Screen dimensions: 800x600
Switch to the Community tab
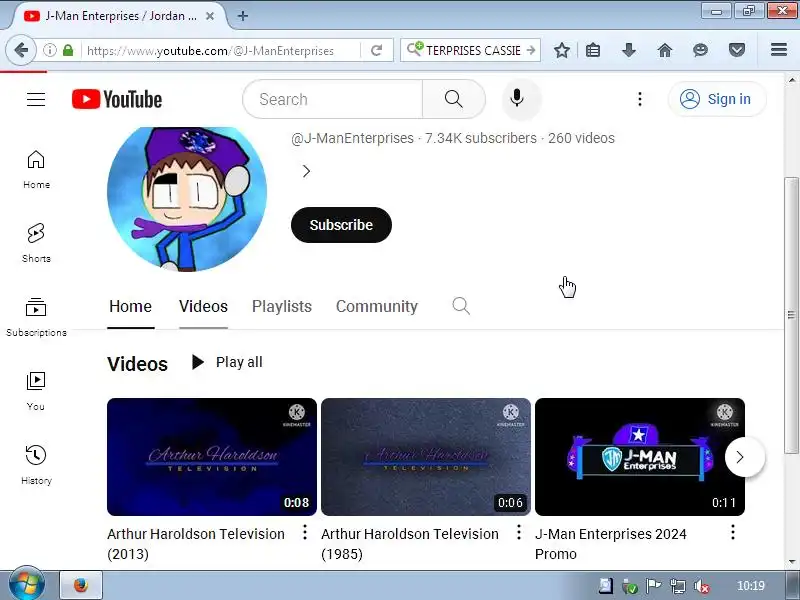click(x=377, y=306)
